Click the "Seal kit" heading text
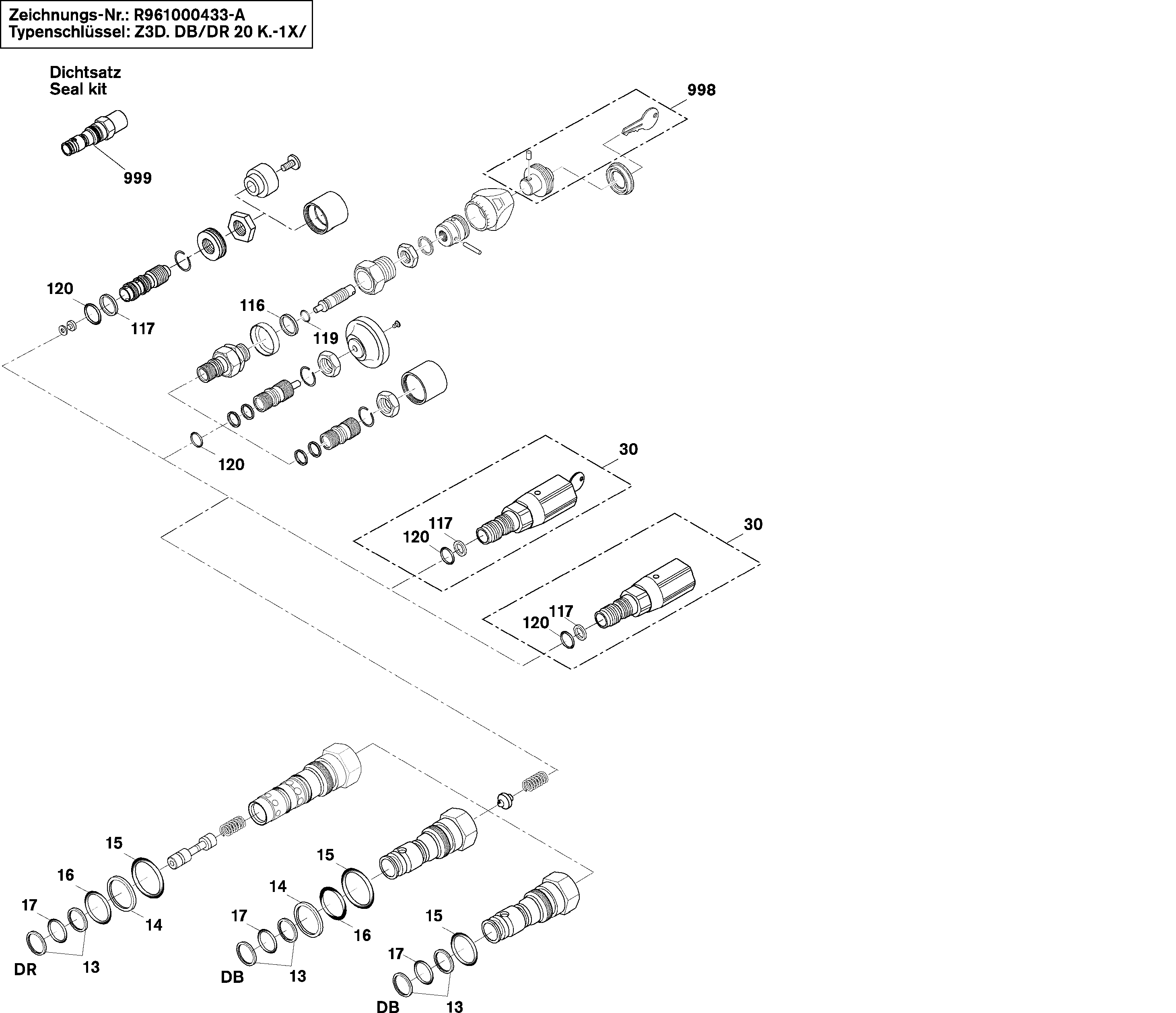1176x1013 pixels. coord(78,89)
